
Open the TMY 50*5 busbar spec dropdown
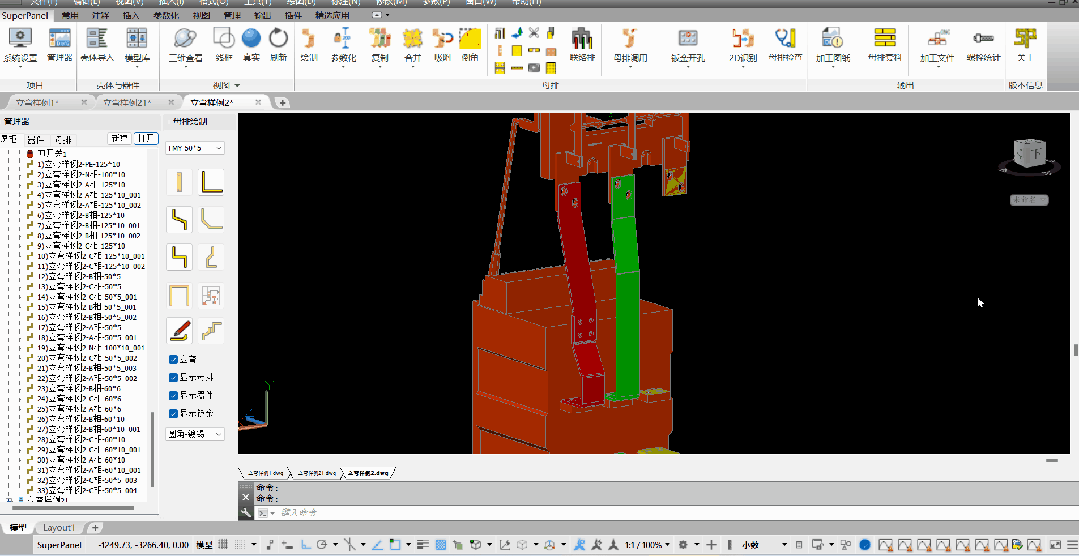point(195,148)
